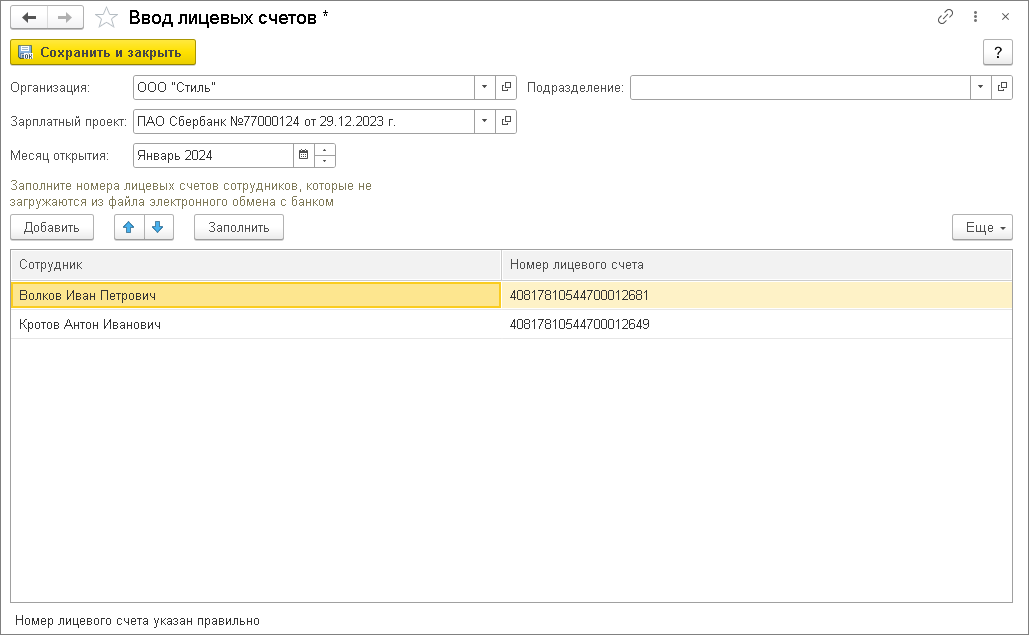Open the help question mark button

pyautogui.click(x=997, y=52)
